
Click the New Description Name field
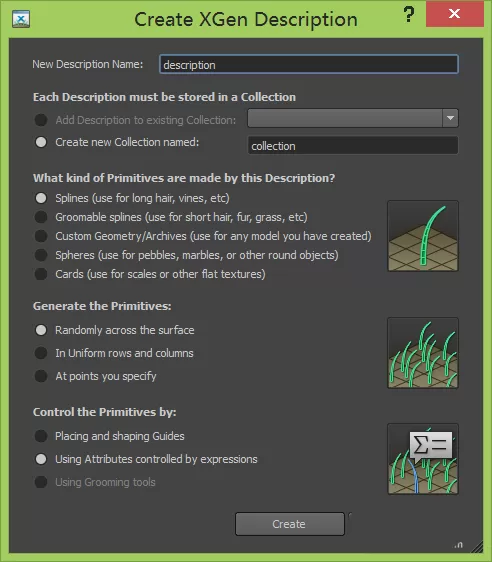point(309,65)
